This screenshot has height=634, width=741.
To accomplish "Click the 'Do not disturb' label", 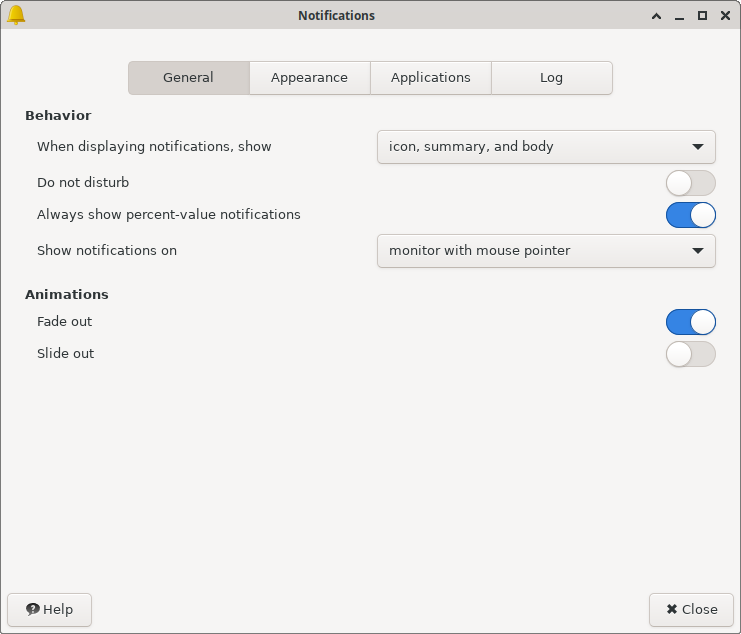I will click(x=83, y=182).
